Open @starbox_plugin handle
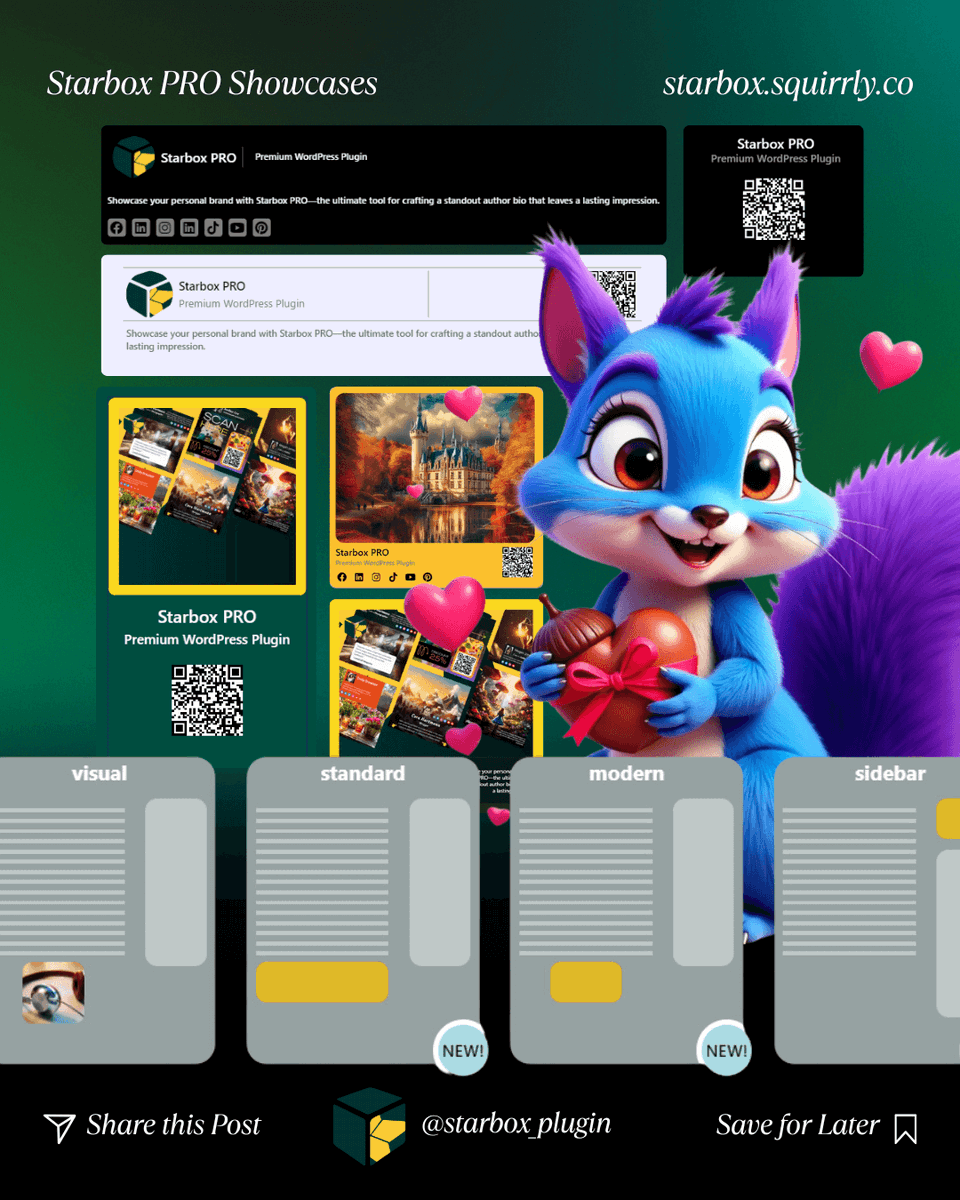Viewport: 960px width, 1200px height. pyautogui.click(x=516, y=1124)
